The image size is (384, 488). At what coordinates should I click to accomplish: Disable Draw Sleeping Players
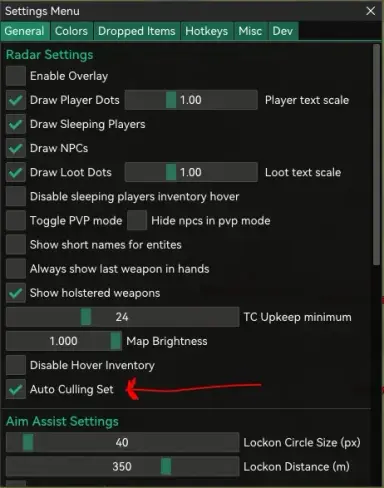click(16, 124)
